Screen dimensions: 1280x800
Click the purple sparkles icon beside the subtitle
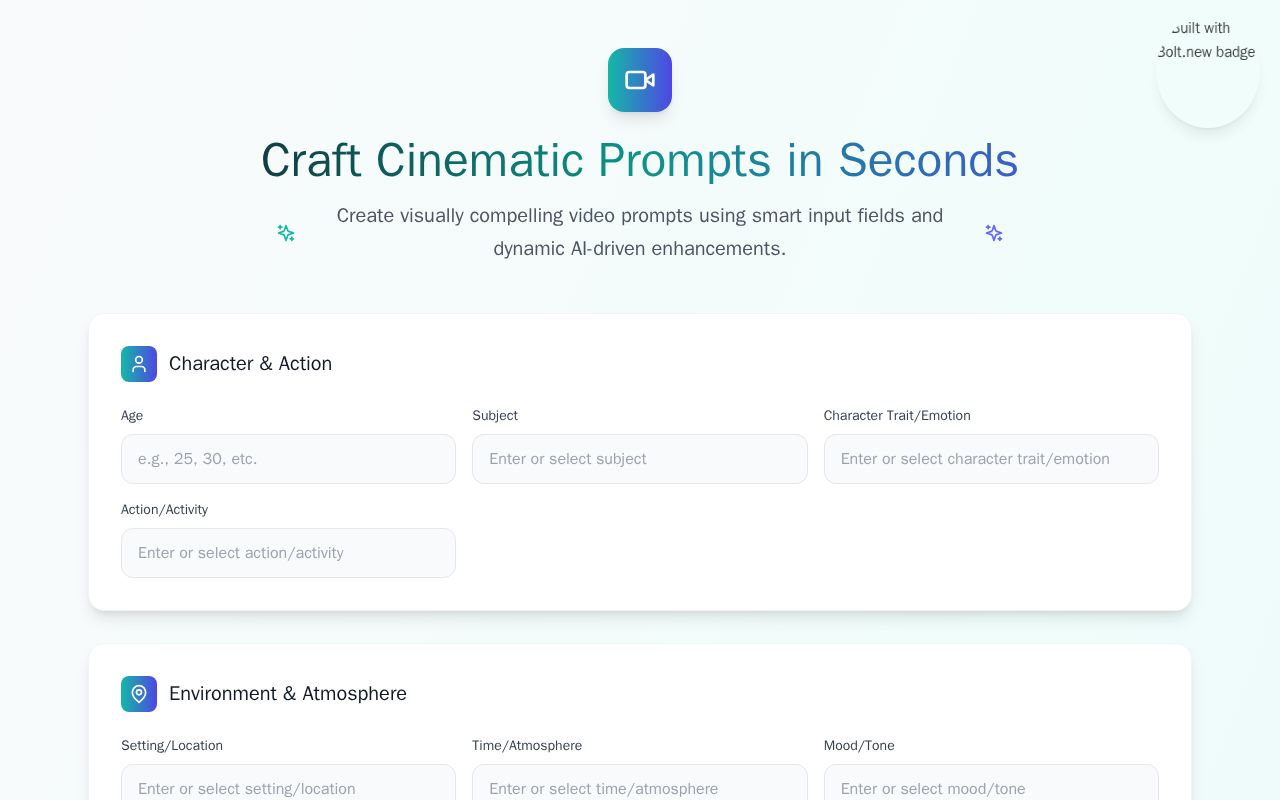(994, 233)
